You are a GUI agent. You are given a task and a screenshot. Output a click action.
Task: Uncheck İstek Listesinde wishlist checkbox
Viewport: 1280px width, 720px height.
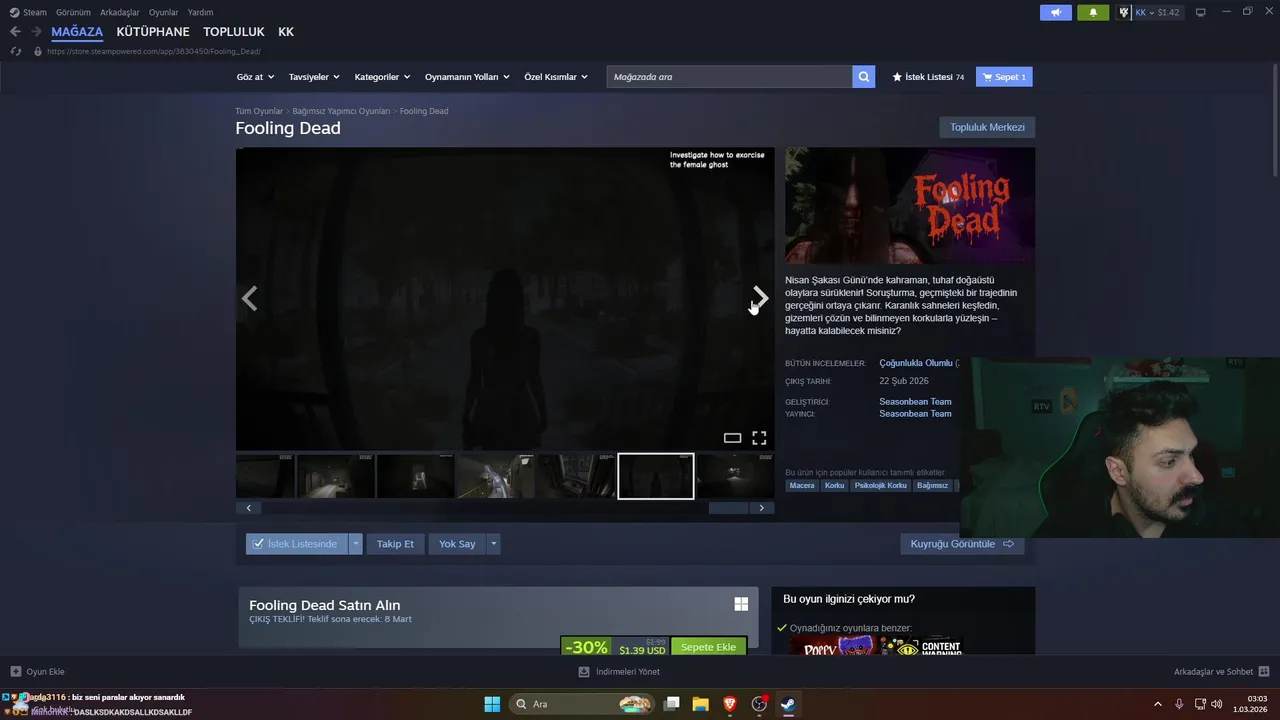pos(258,544)
